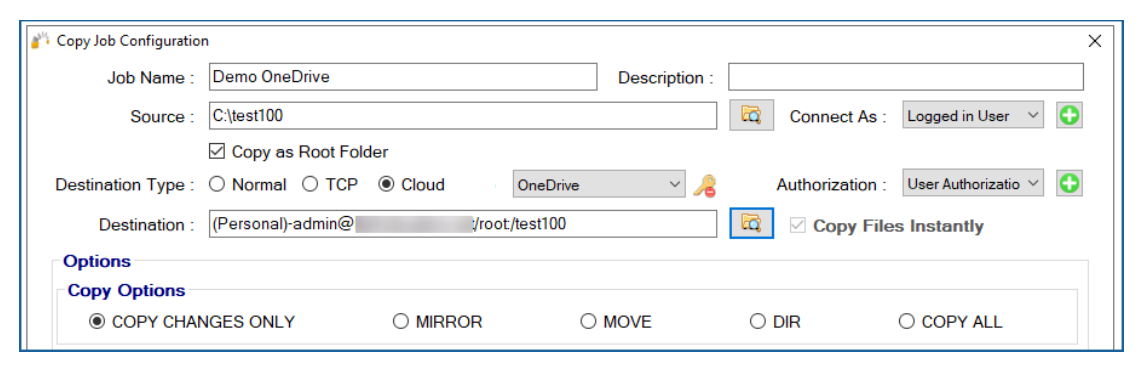Click into the Job Name field
1143x371 pixels.
(402, 77)
